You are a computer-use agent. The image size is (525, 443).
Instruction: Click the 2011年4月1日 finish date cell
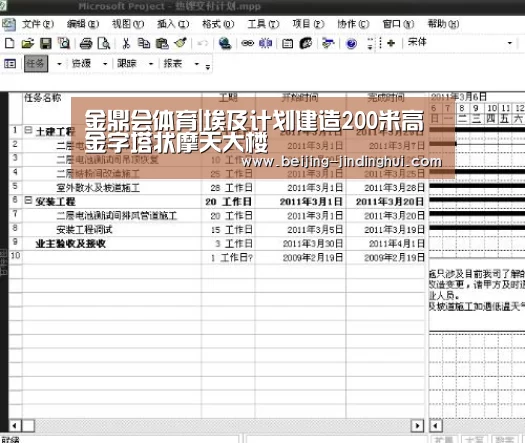pyautogui.click(x=386, y=243)
